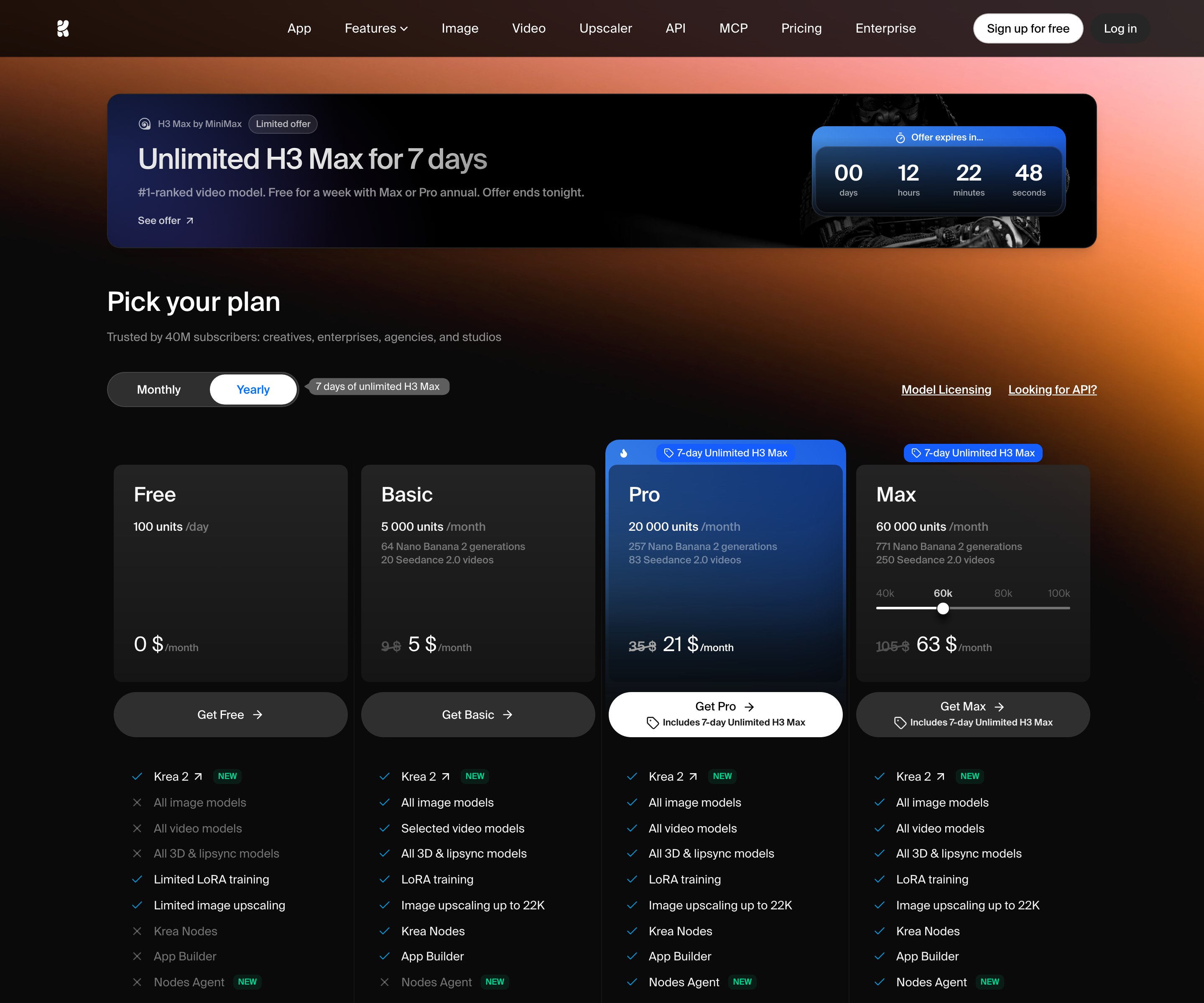Image resolution: width=1204 pixels, height=1003 pixels.
Task: Click tag icon under Get Max label
Action: pos(900,723)
